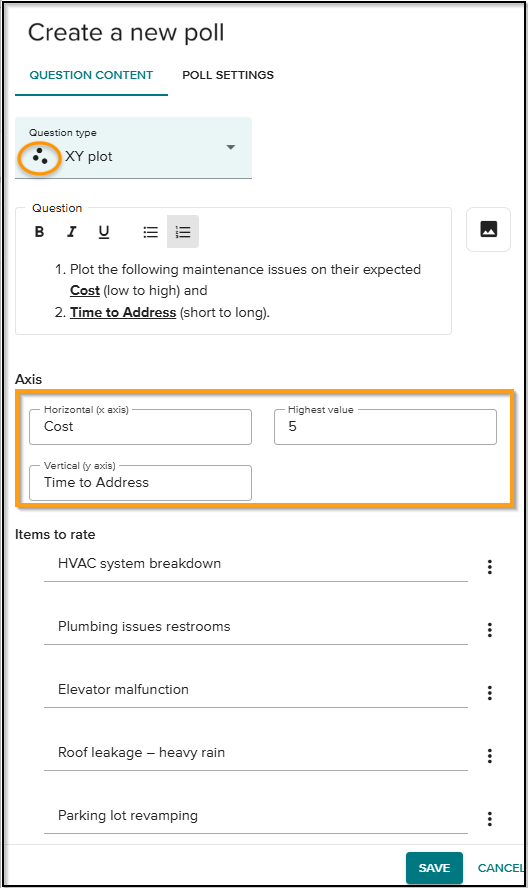Expand the Question type dropdown
This screenshot has height=888, width=528.
133,148
